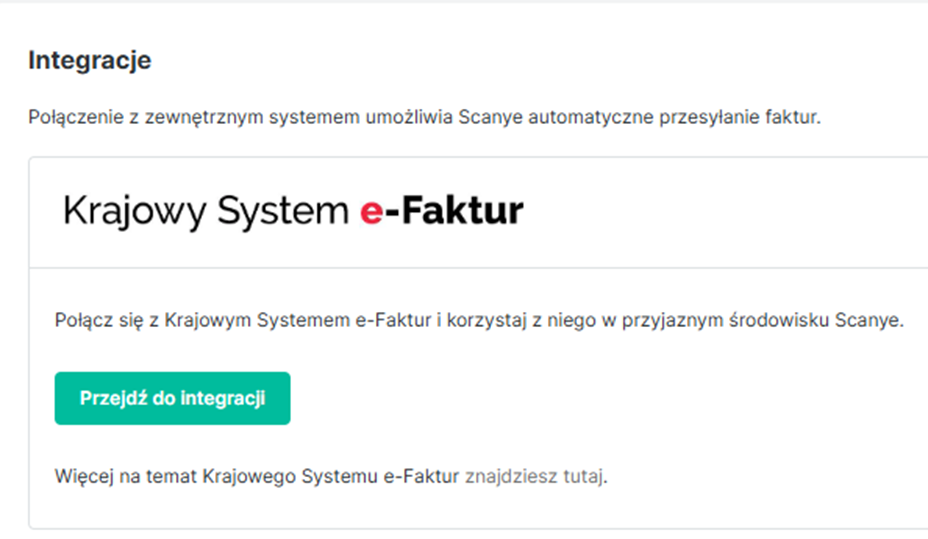Click the Więcej na temat Krajowego Systemu text

click(x=257, y=476)
